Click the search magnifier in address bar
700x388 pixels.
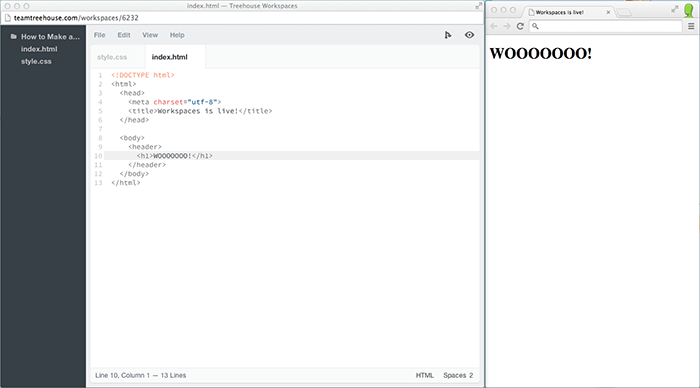tap(535, 26)
